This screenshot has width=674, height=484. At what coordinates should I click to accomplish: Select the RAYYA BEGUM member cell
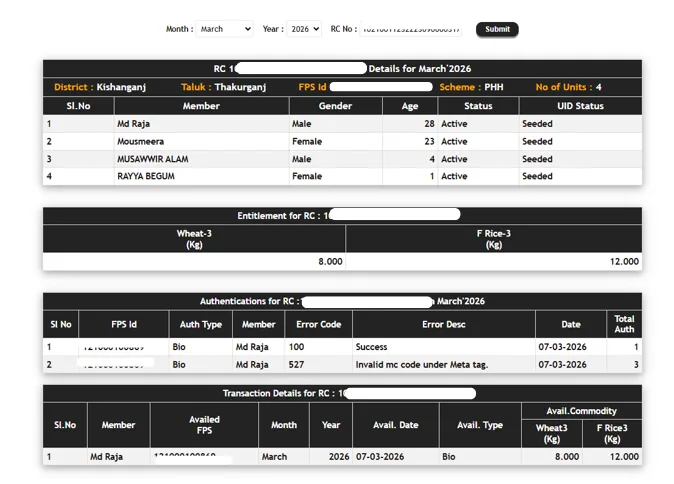148,176
